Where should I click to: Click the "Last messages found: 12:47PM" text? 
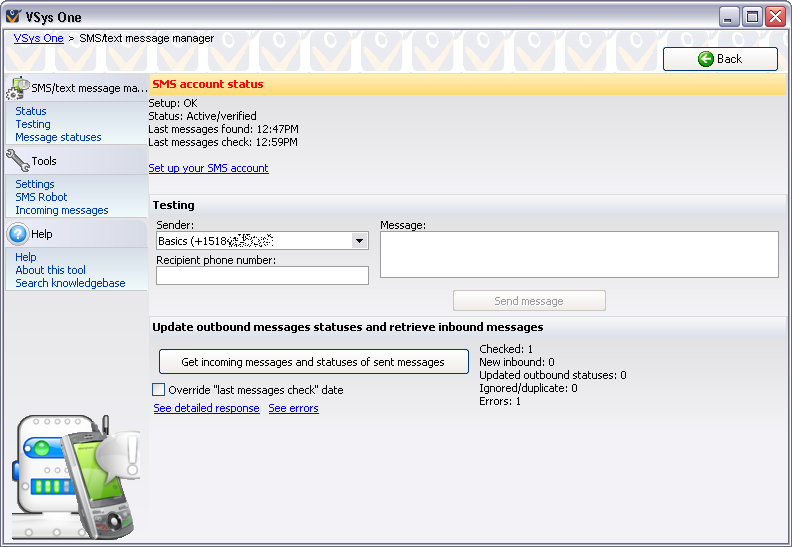[223, 129]
